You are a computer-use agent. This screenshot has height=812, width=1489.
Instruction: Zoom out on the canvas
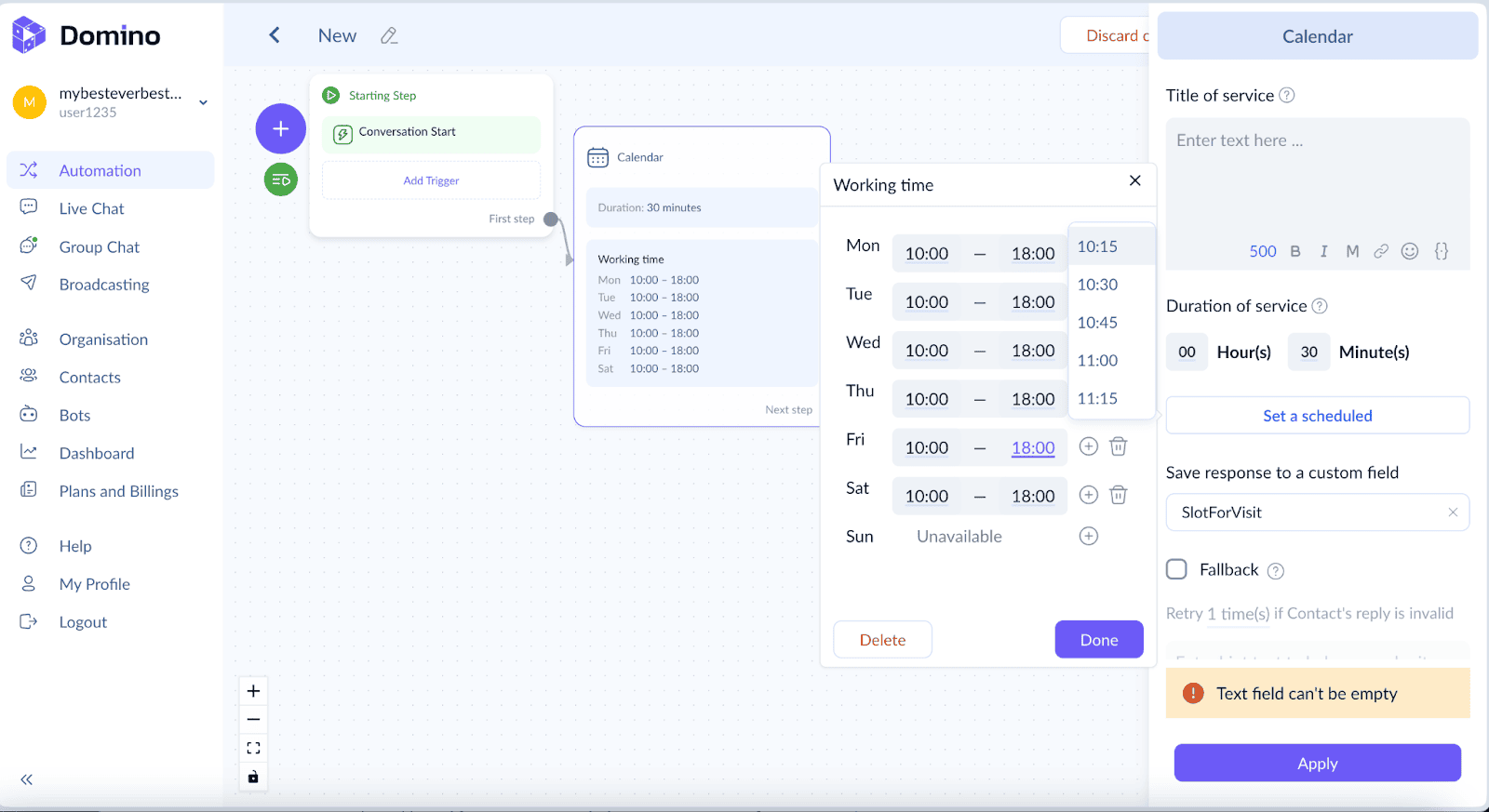click(x=253, y=719)
